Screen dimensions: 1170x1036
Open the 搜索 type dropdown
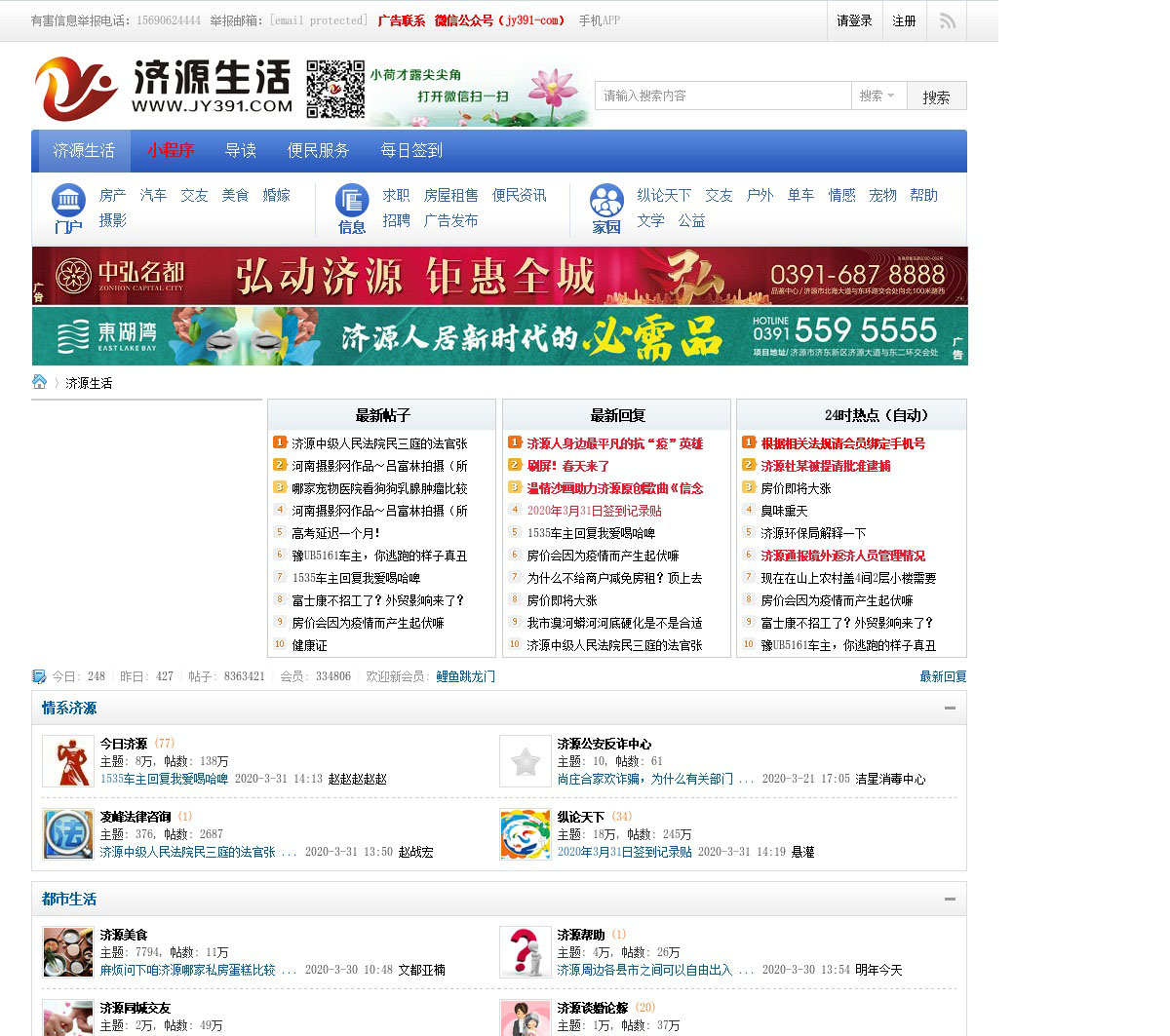tap(877, 96)
